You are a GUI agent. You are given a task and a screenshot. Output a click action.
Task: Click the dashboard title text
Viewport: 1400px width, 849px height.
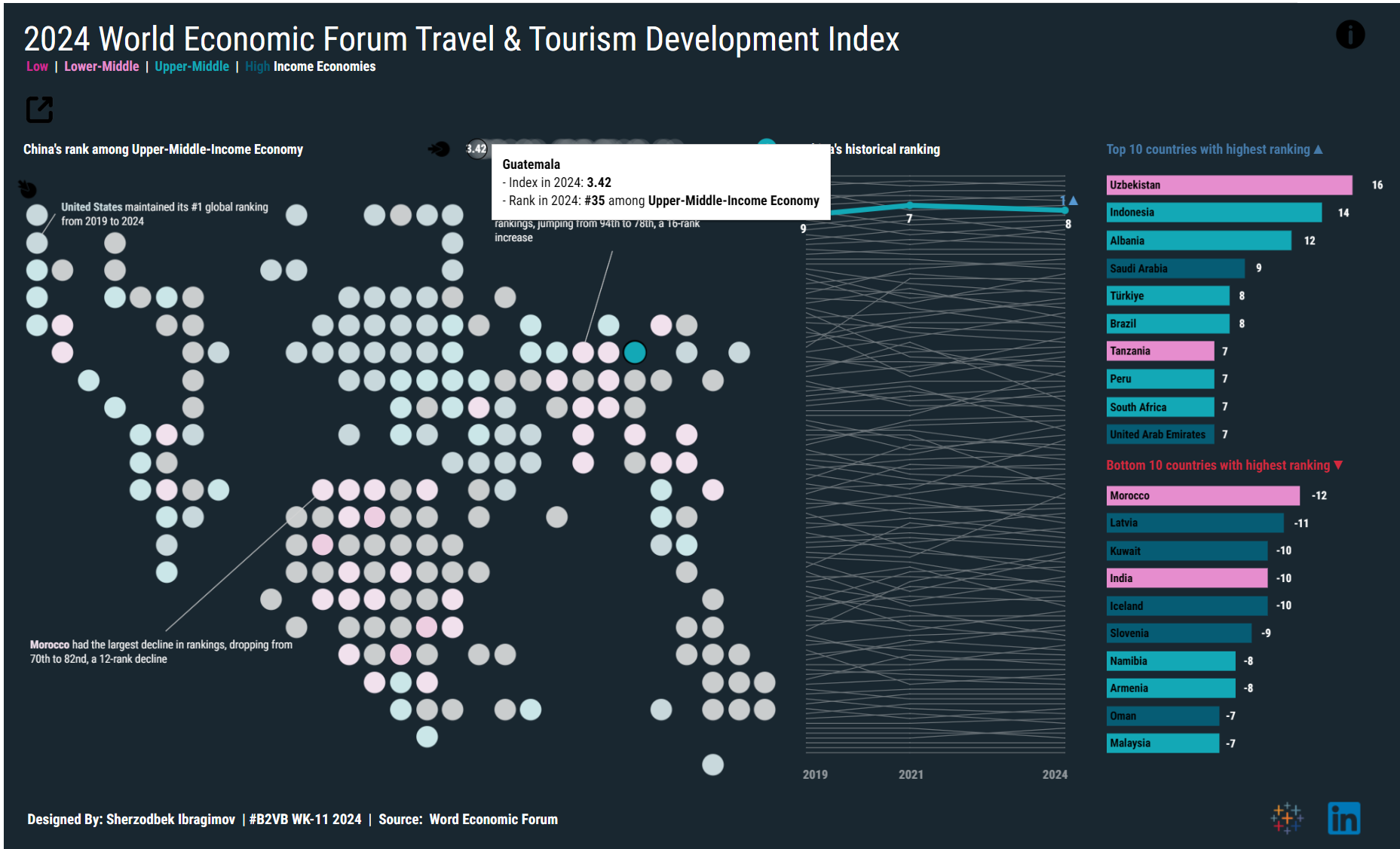(x=461, y=39)
